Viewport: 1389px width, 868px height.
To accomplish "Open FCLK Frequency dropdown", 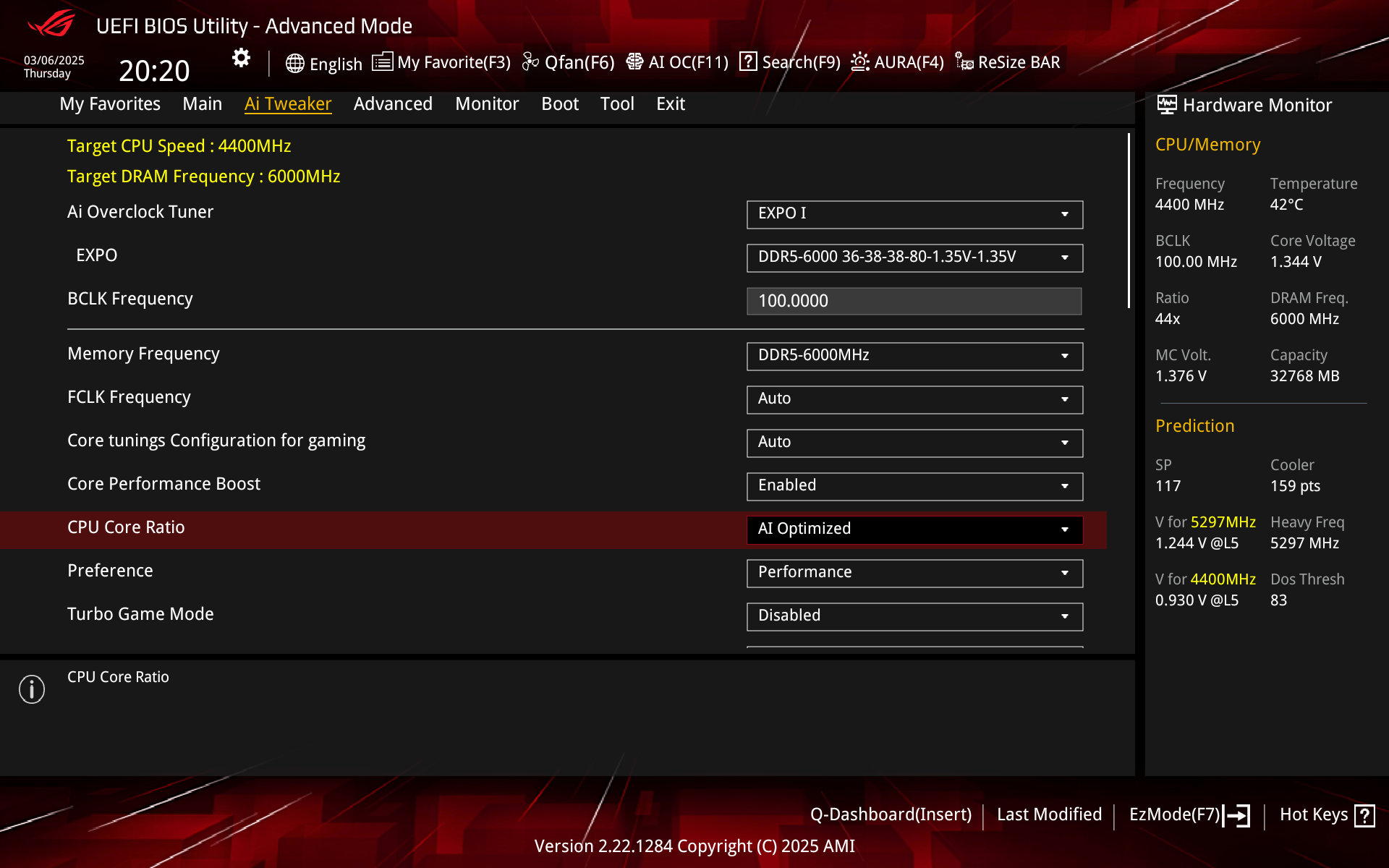I will [914, 399].
